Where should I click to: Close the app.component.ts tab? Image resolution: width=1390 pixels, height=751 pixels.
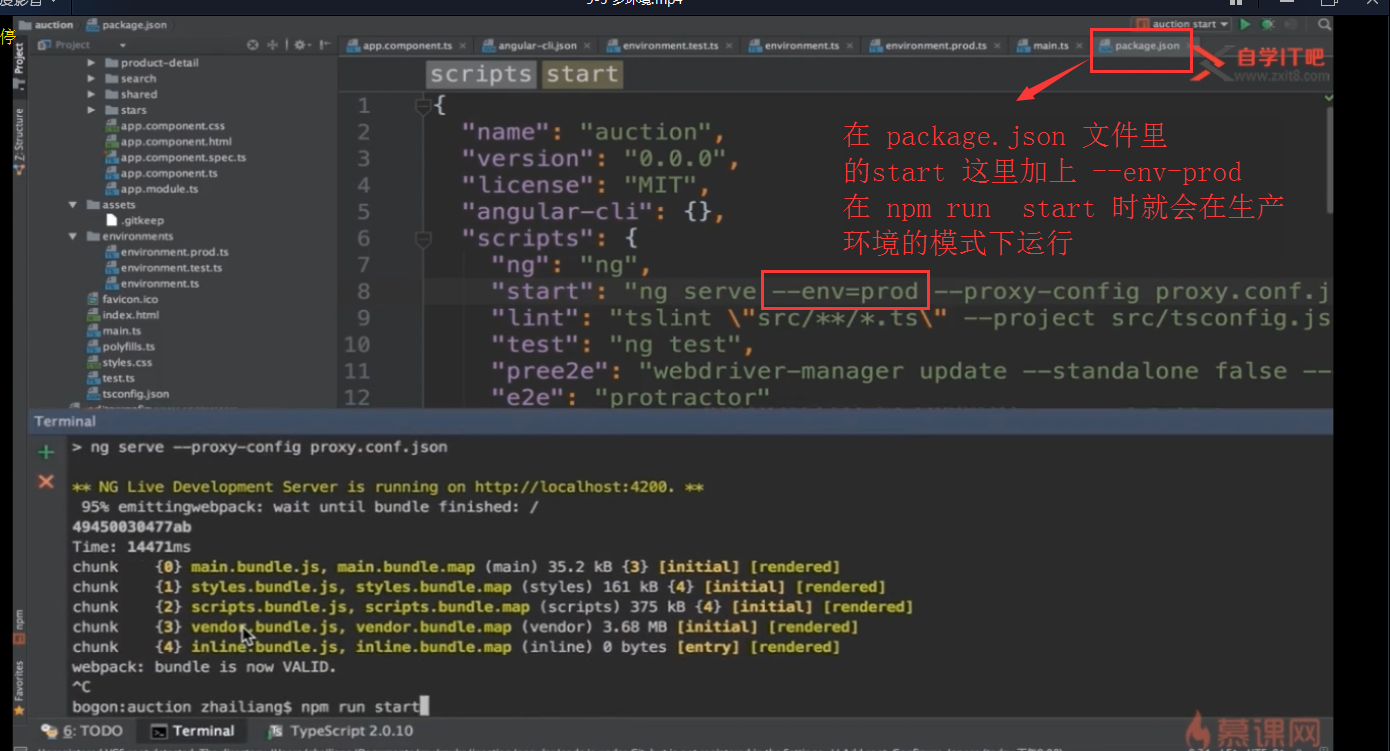coord(462,46)
